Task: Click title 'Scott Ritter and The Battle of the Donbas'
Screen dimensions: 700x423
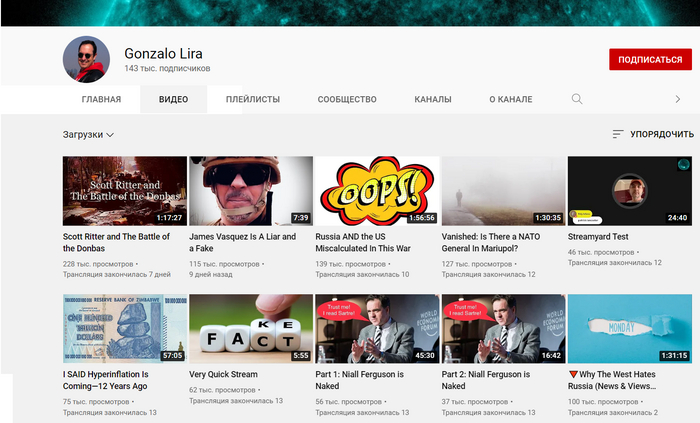Action: coord(116,242)
